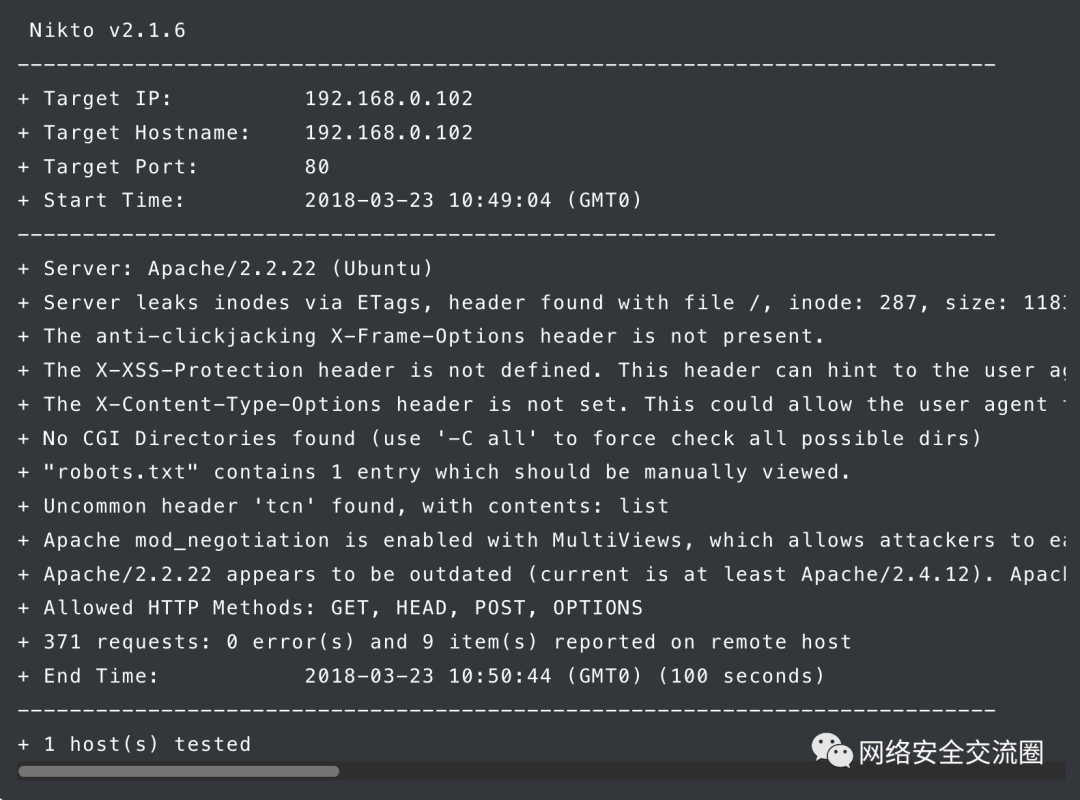Click the Nikto v2.1.6 title text
This screenshot has height=800, width=1080.
pos(107,30)
